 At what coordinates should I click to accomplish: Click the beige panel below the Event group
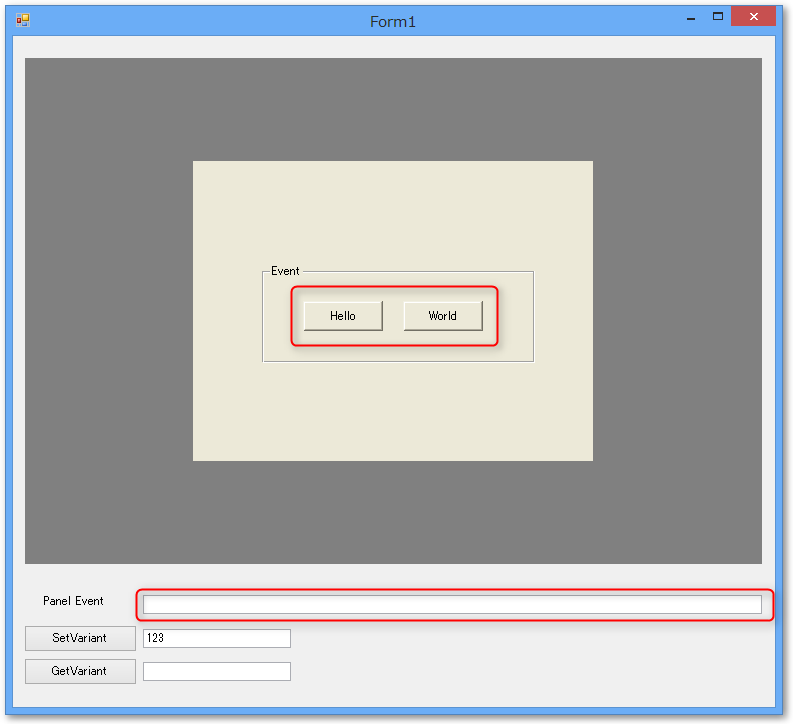pyautogui.click(x=392, y=410)
